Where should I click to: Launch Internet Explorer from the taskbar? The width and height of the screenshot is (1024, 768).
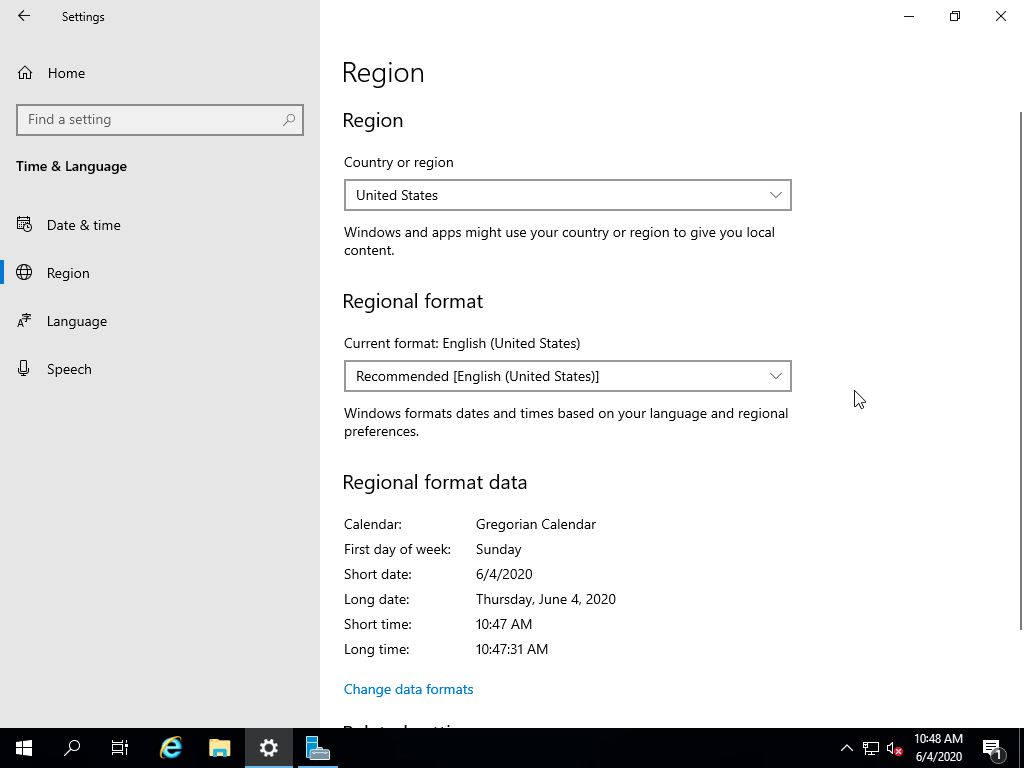point(171,747)
